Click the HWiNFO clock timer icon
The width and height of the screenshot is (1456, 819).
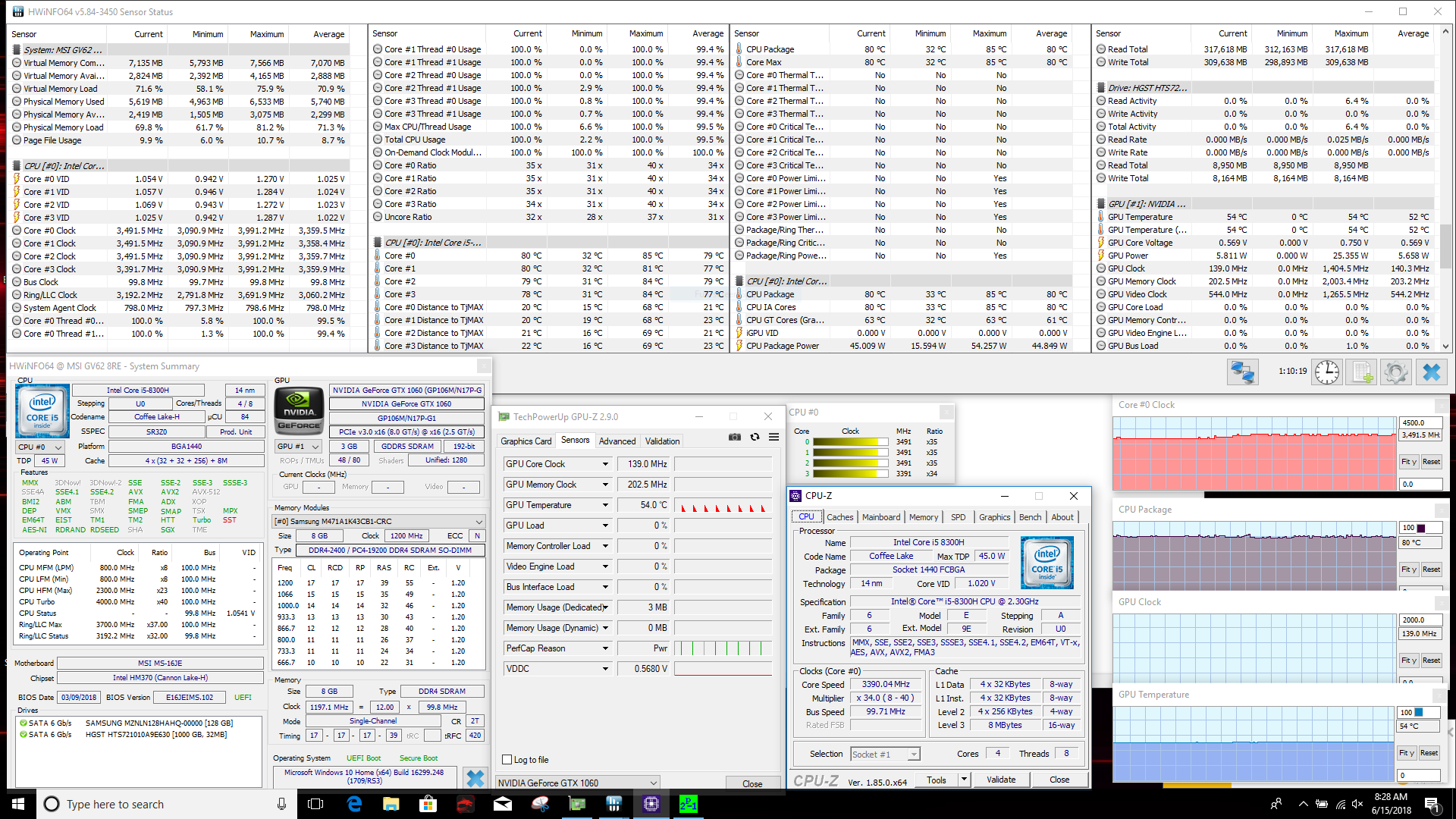1327,372
